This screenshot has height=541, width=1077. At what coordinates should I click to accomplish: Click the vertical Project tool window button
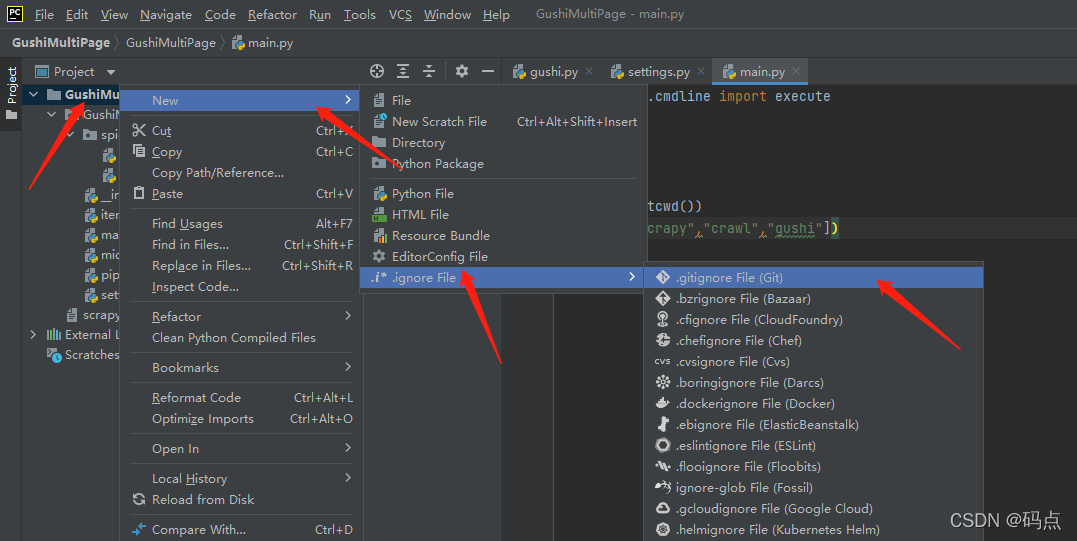11,93
